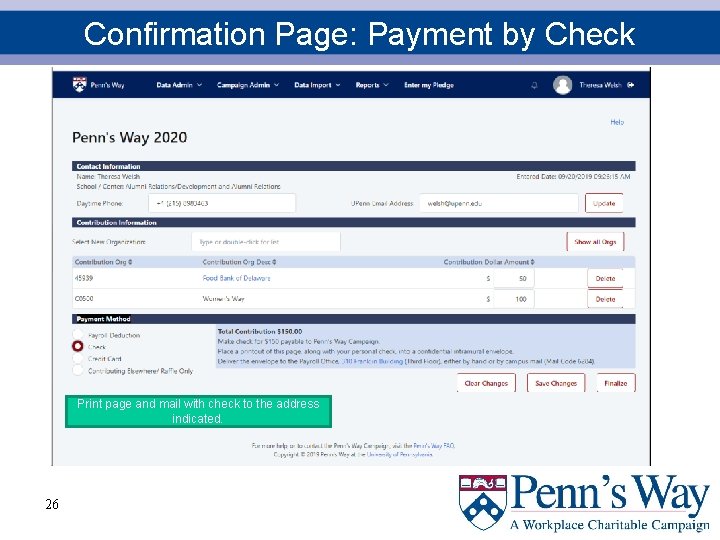Sort by Contribution Dollar Amount column arrows
720x540 pixels.
point(533,262)
